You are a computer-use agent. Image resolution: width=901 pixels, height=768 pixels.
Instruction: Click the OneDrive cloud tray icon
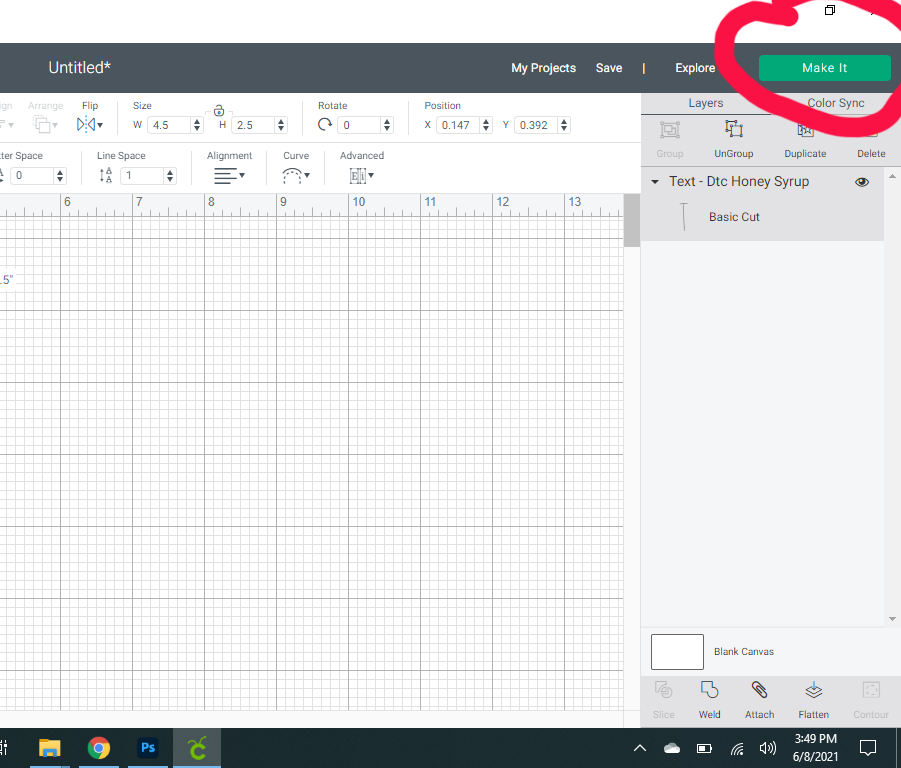coord(672,748)
